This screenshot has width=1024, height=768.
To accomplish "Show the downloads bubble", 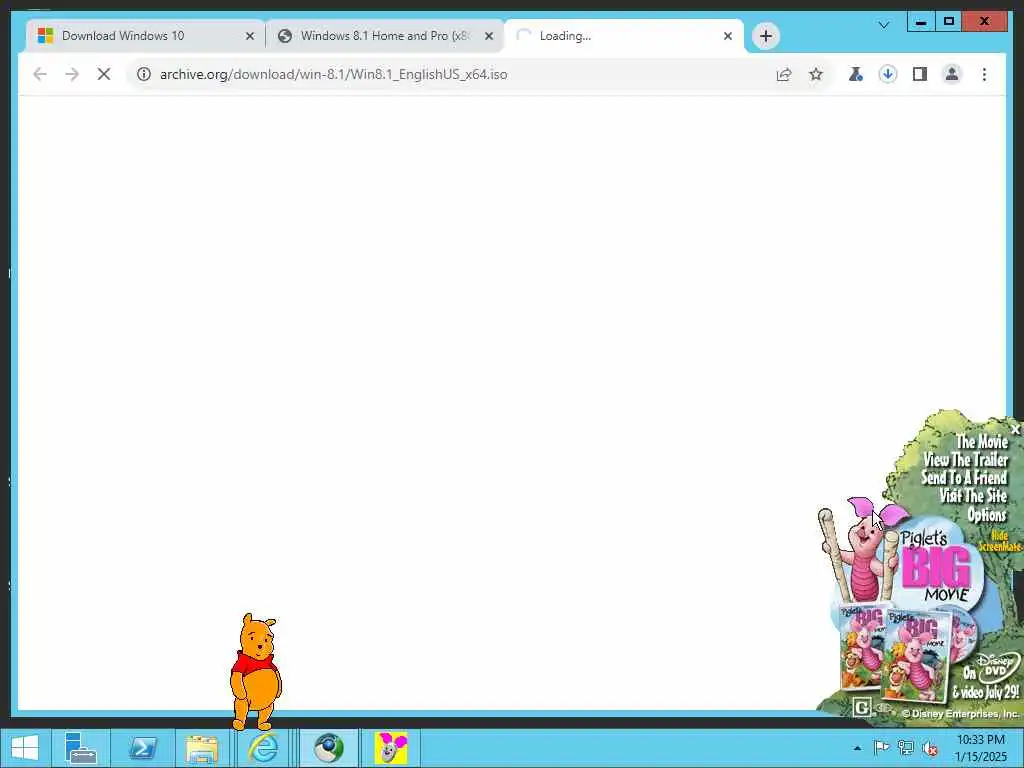I will pyautogui.click(x=887, y=74).
